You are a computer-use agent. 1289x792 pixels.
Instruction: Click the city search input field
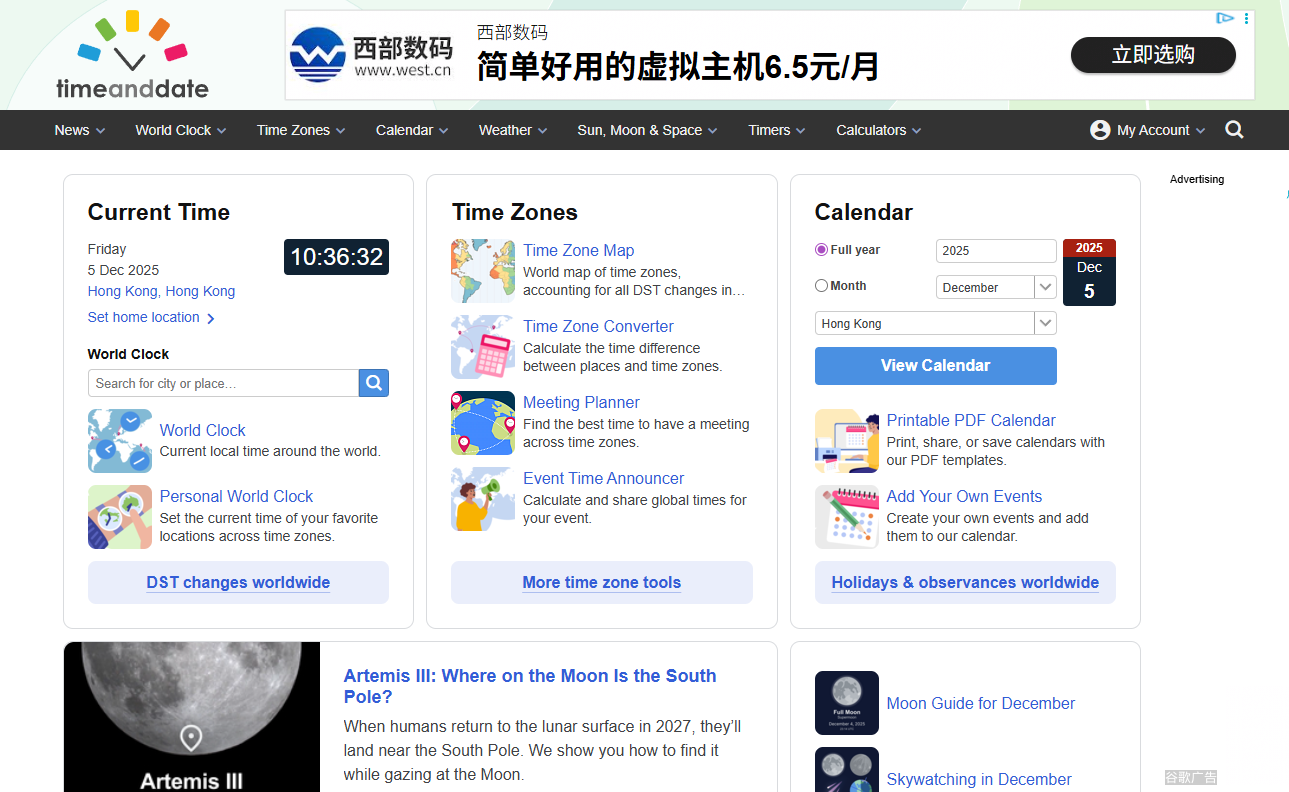[223, 383]
